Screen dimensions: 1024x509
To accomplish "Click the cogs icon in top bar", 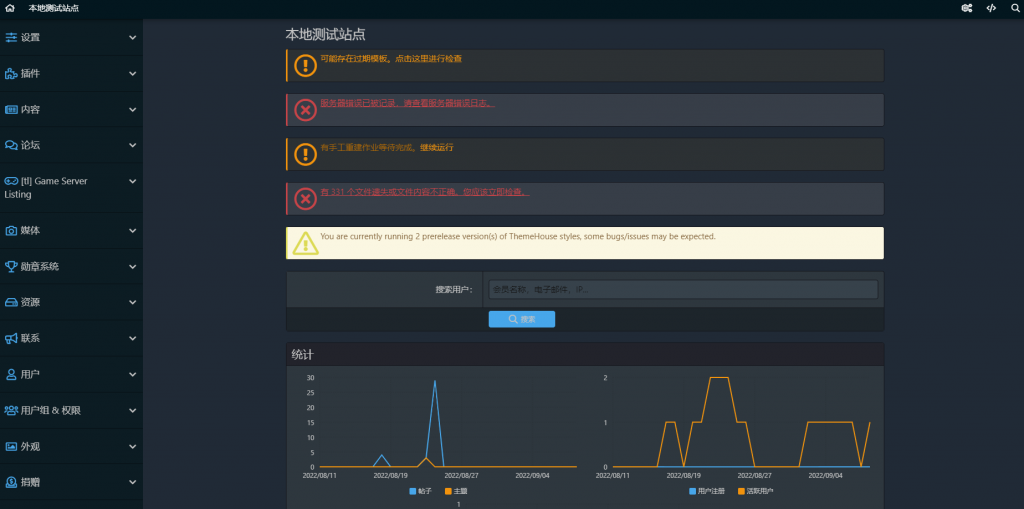I will (967, 8).
